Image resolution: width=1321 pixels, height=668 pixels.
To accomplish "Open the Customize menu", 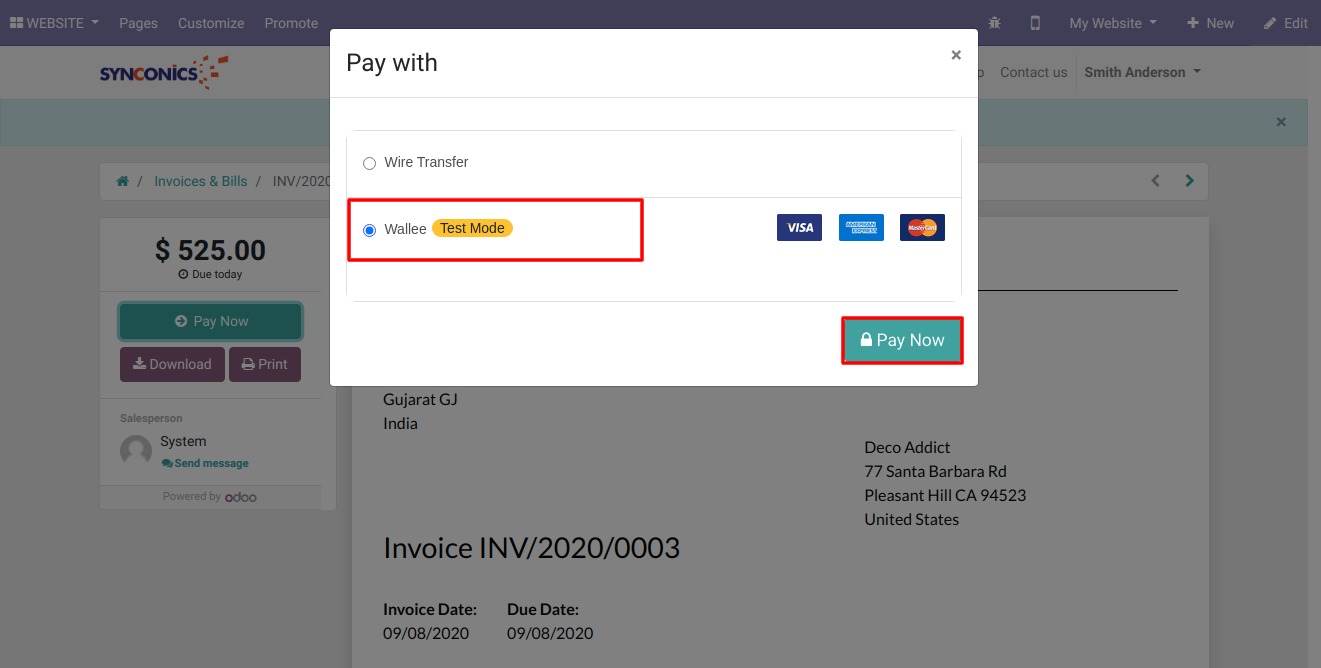I will pyautogui.click(x=211, y=23).
